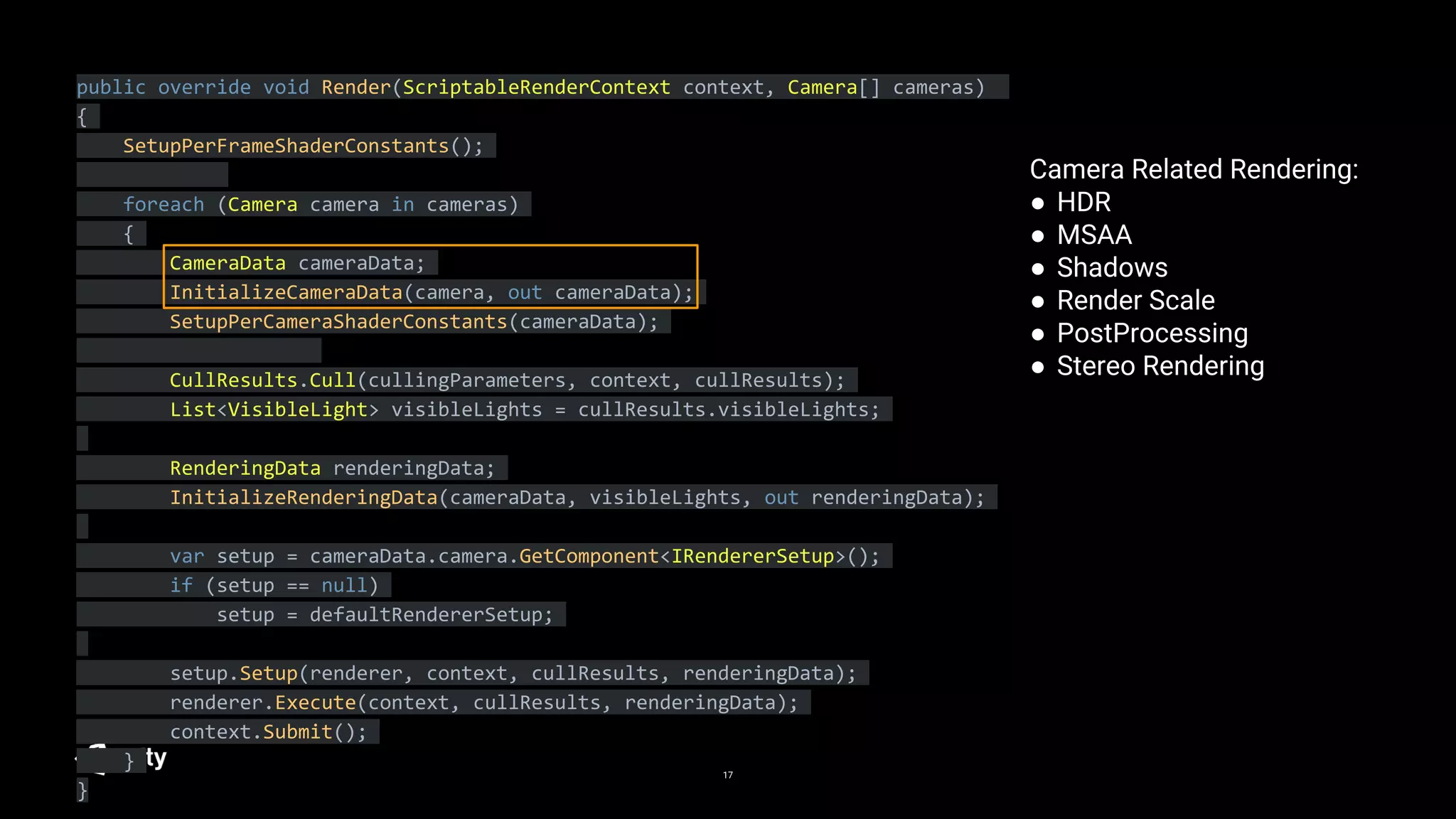
Task: Click the CullResults.Cull call line
Action: [x=508, y=380]
